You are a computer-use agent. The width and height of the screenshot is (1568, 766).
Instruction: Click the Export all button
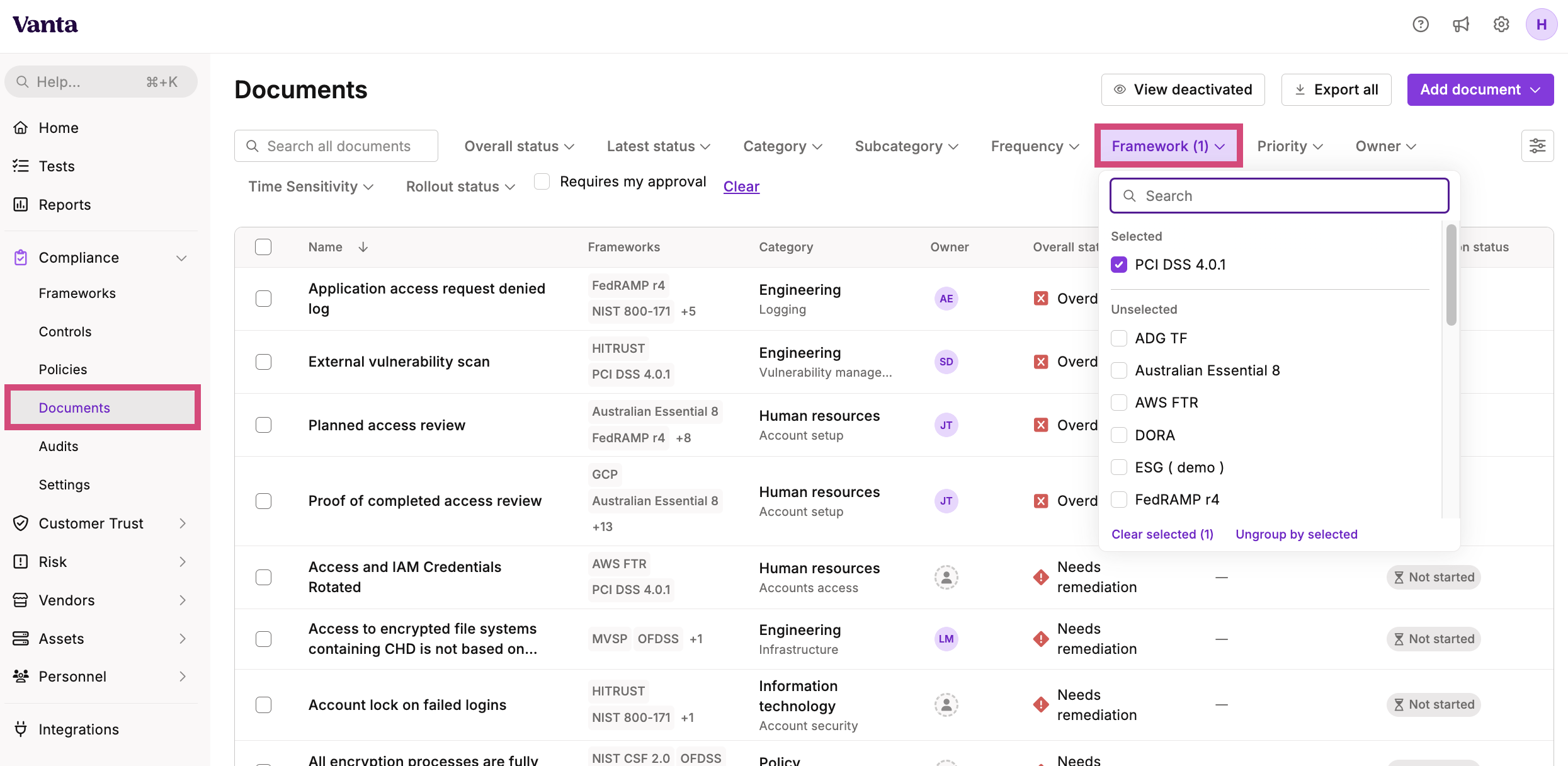pyautogui.click(x=1336, y=89)
